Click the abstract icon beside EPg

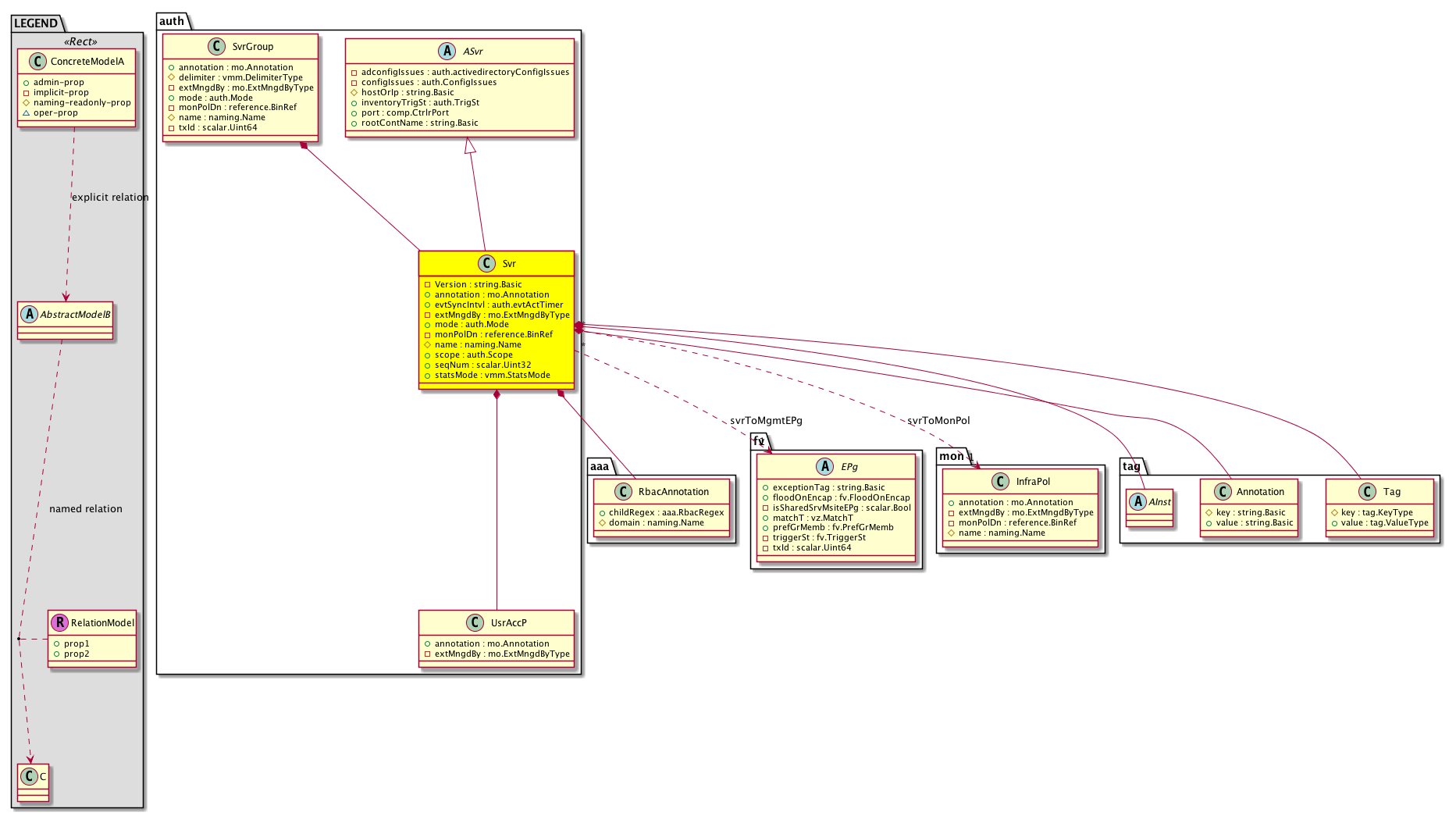[x=825, y=467]
